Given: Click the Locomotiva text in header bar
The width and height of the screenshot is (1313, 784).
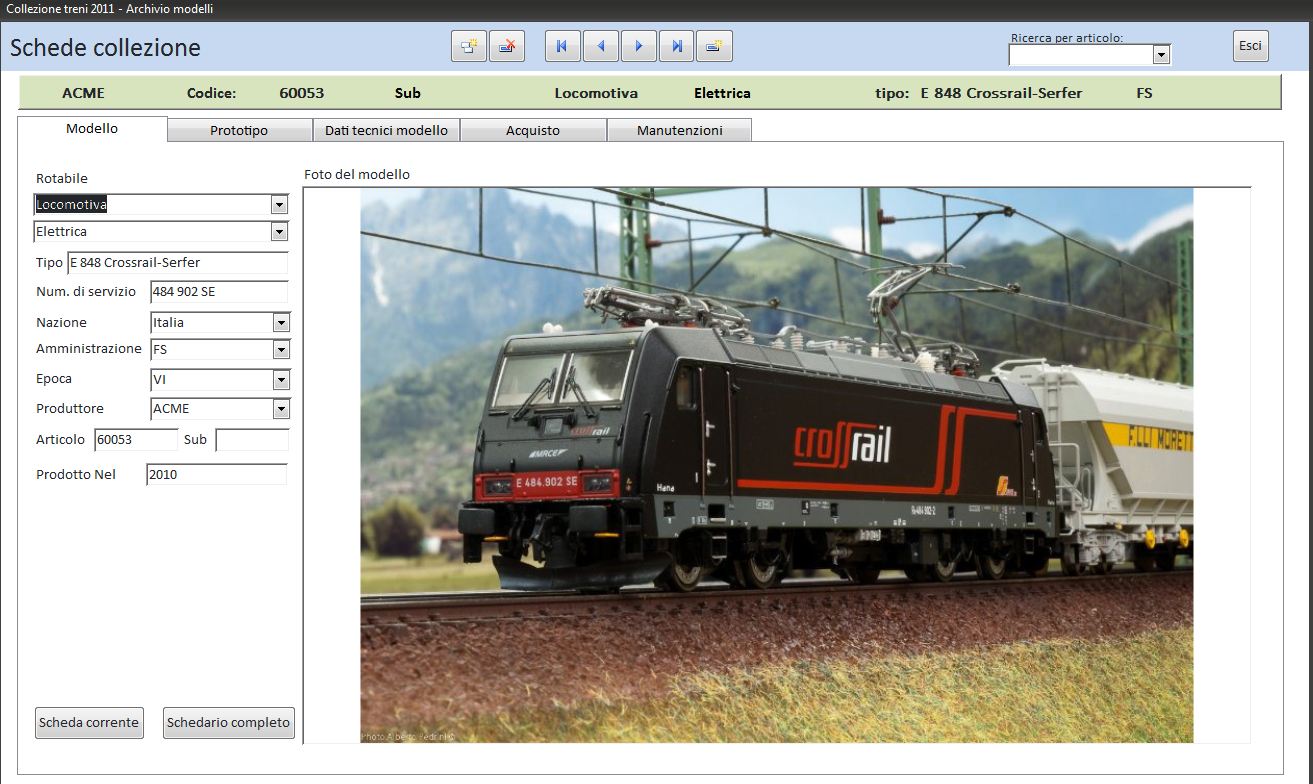Looking at the screenshot, I should (596, 93).
